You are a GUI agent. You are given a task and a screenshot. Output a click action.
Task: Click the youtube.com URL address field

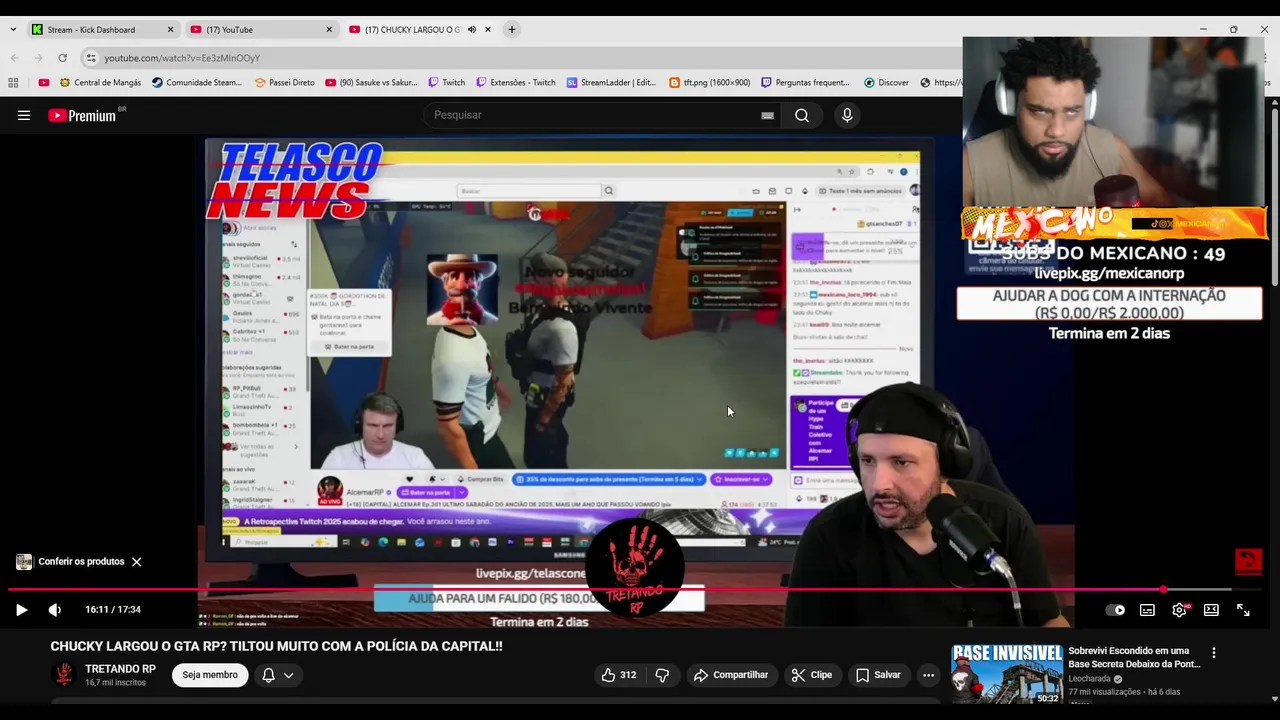(182, 58)
